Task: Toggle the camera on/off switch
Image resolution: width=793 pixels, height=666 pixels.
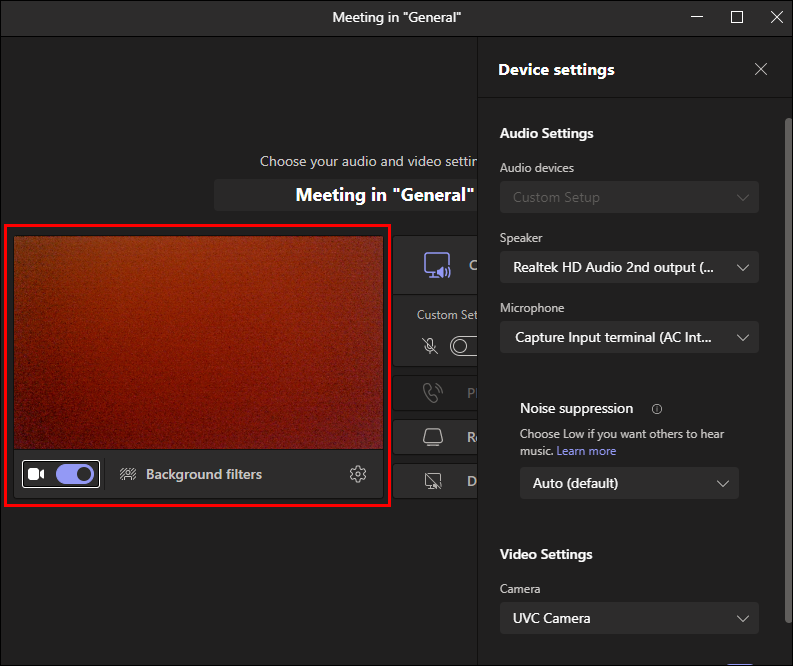Action: [x=76, y=474]
